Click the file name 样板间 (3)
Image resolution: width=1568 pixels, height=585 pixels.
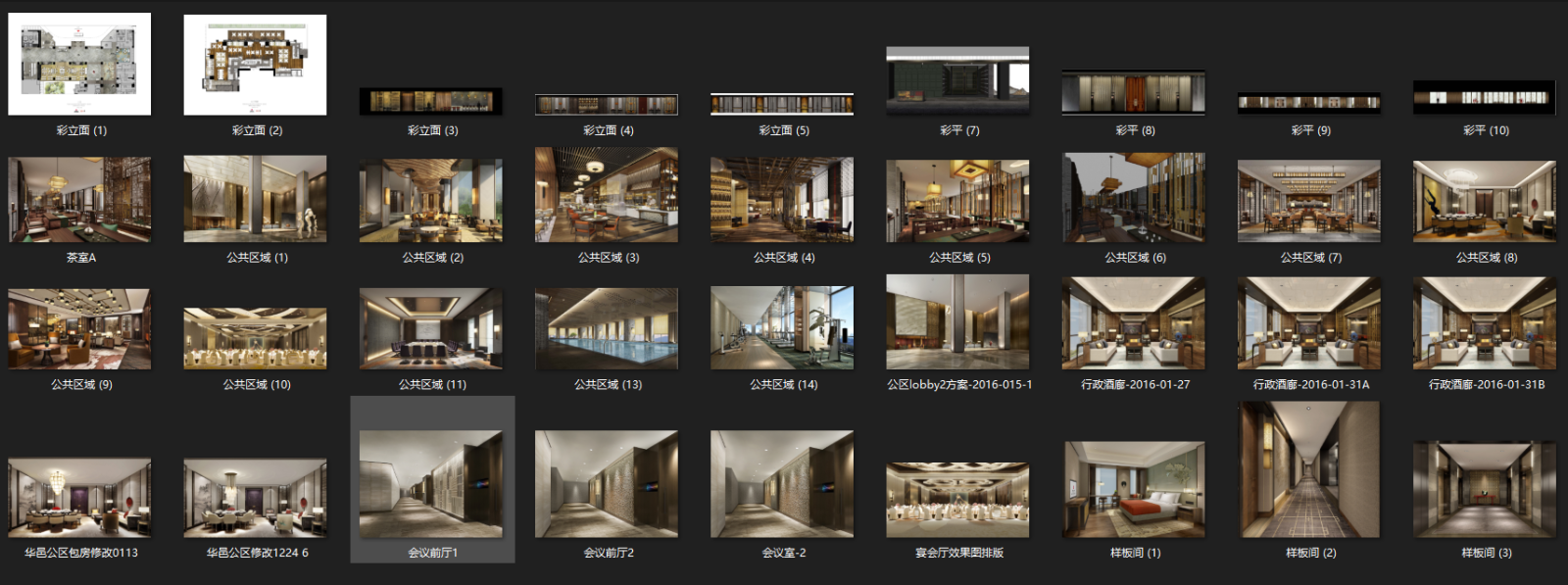(x=1487, y=554)
